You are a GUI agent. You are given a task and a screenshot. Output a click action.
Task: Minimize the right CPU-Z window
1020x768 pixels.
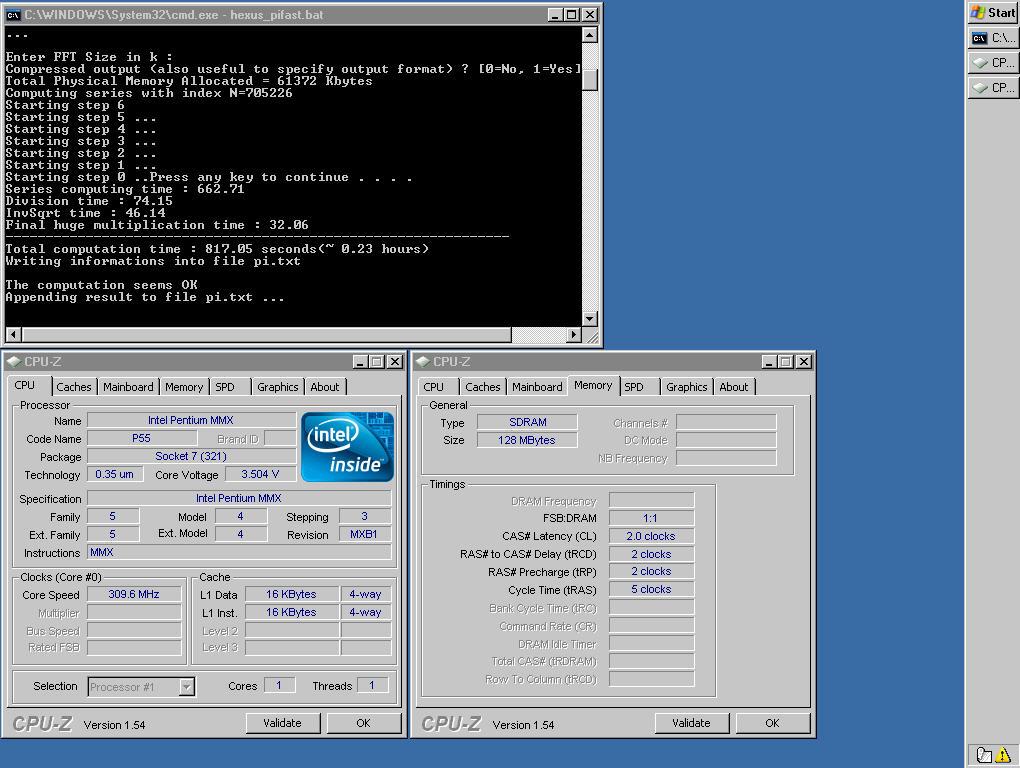tap(769, 362)
